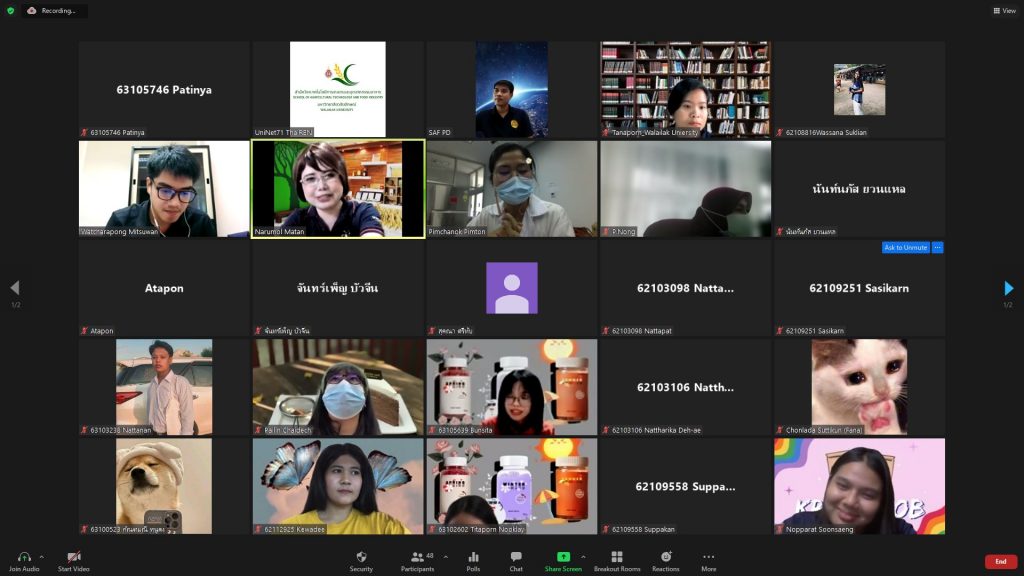Open the Participants panel
This screenshot has width=1024, height=576.
point(417,560)
